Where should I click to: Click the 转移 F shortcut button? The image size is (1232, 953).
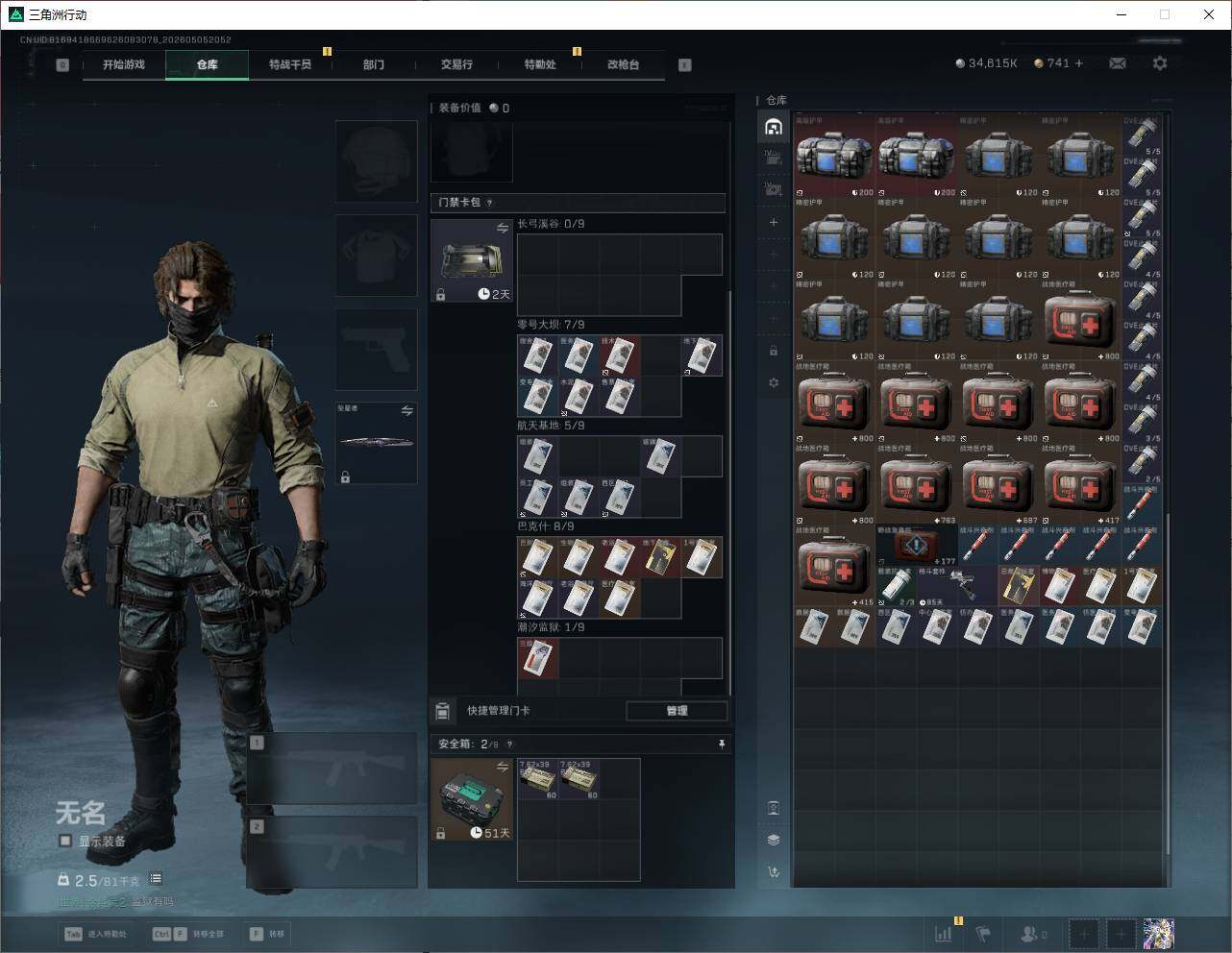coord(267,934)
